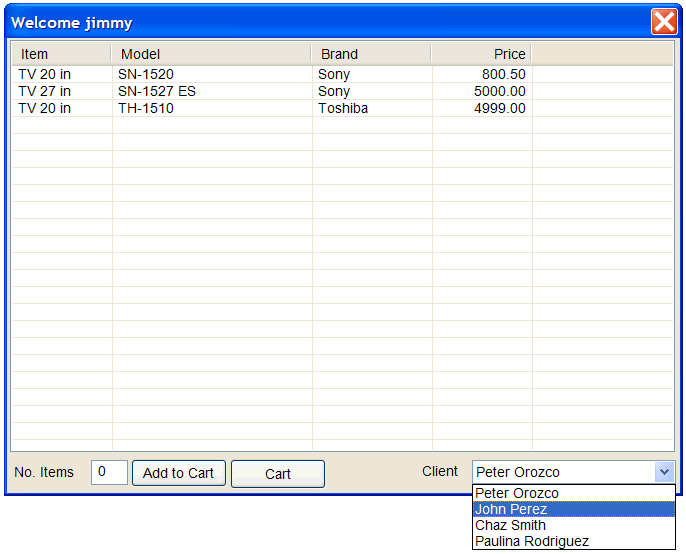Focus the No. Items input field
The width and height of the screenshot is (686, 554).
(x=109, y=472)
